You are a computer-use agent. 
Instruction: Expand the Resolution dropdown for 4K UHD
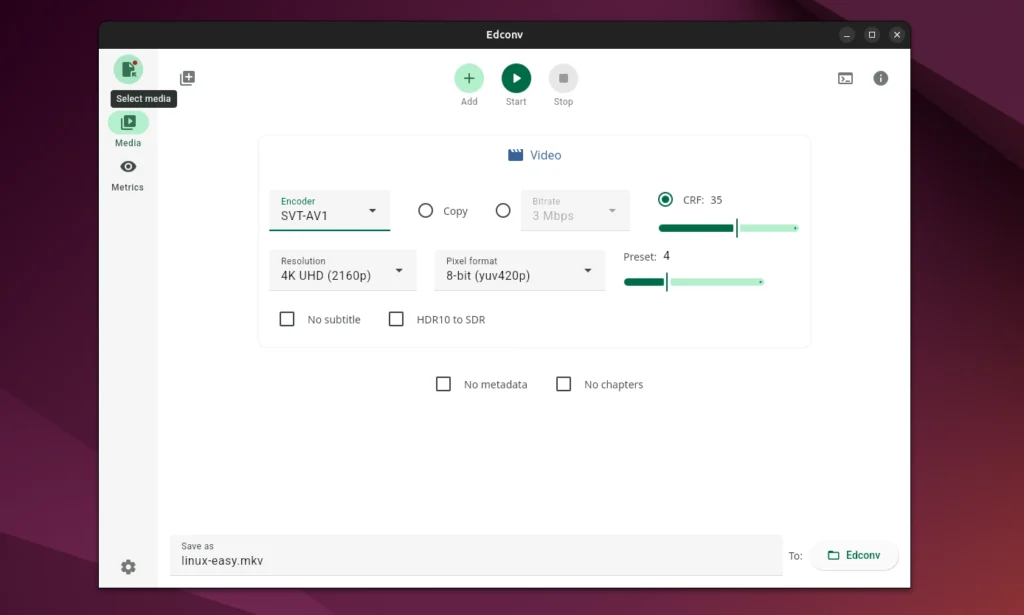pyautogui.click(x=342, y=270)
